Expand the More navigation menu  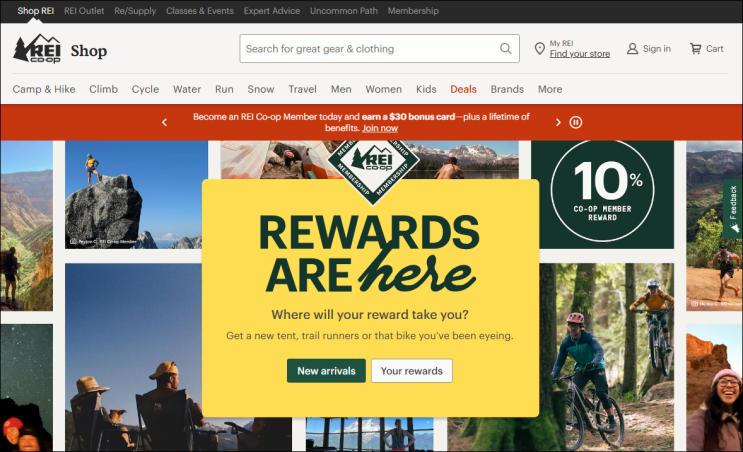550,89
